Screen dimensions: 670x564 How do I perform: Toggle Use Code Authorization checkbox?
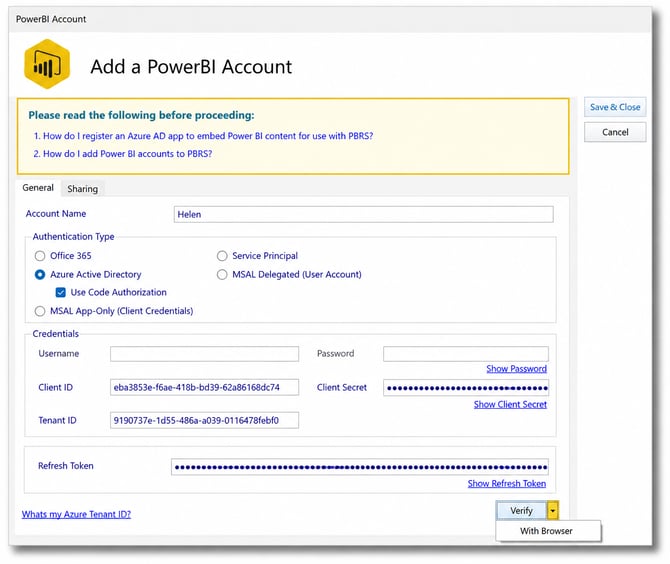(61, 292)
